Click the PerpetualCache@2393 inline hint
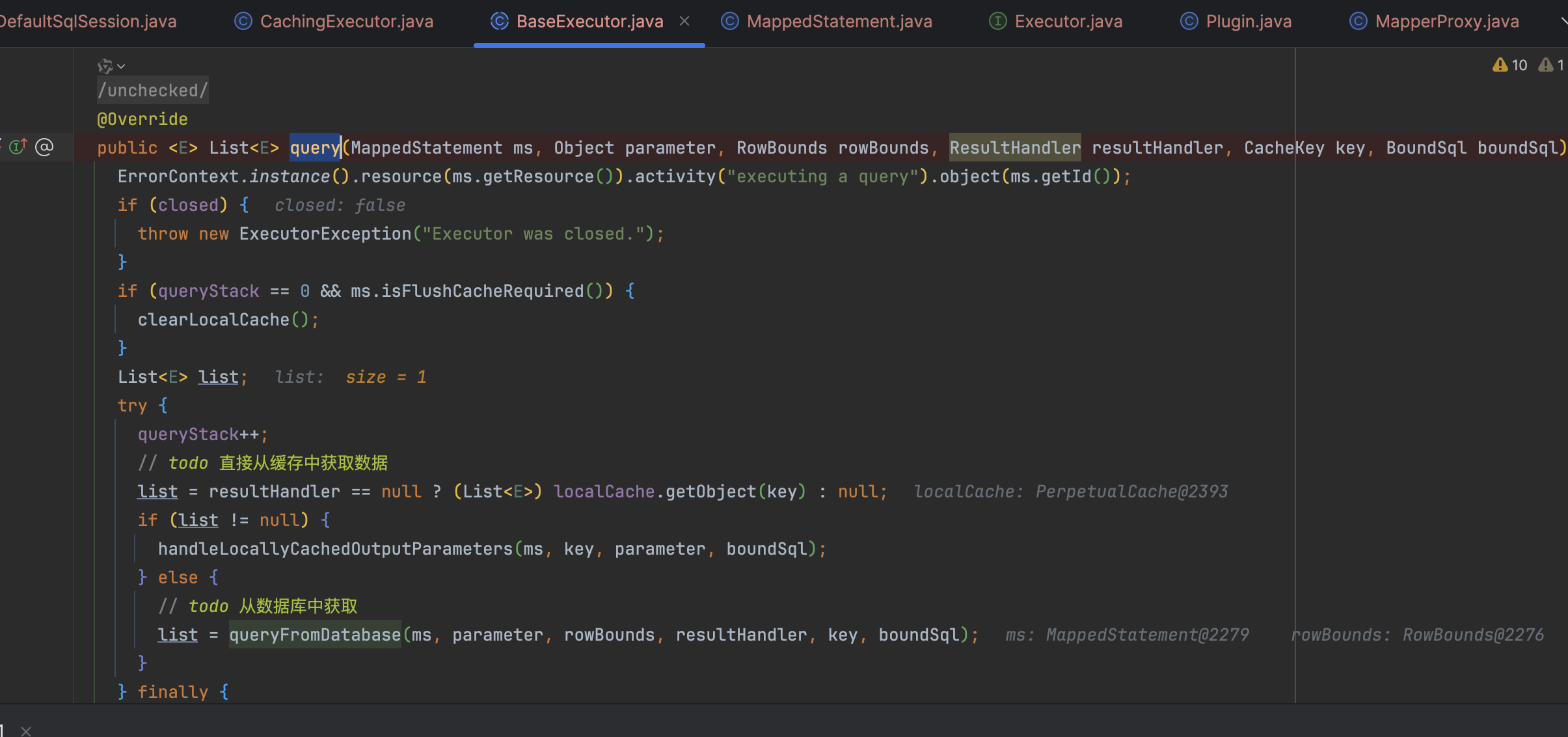The image size is (1568, 737). tap(1131, 492)
